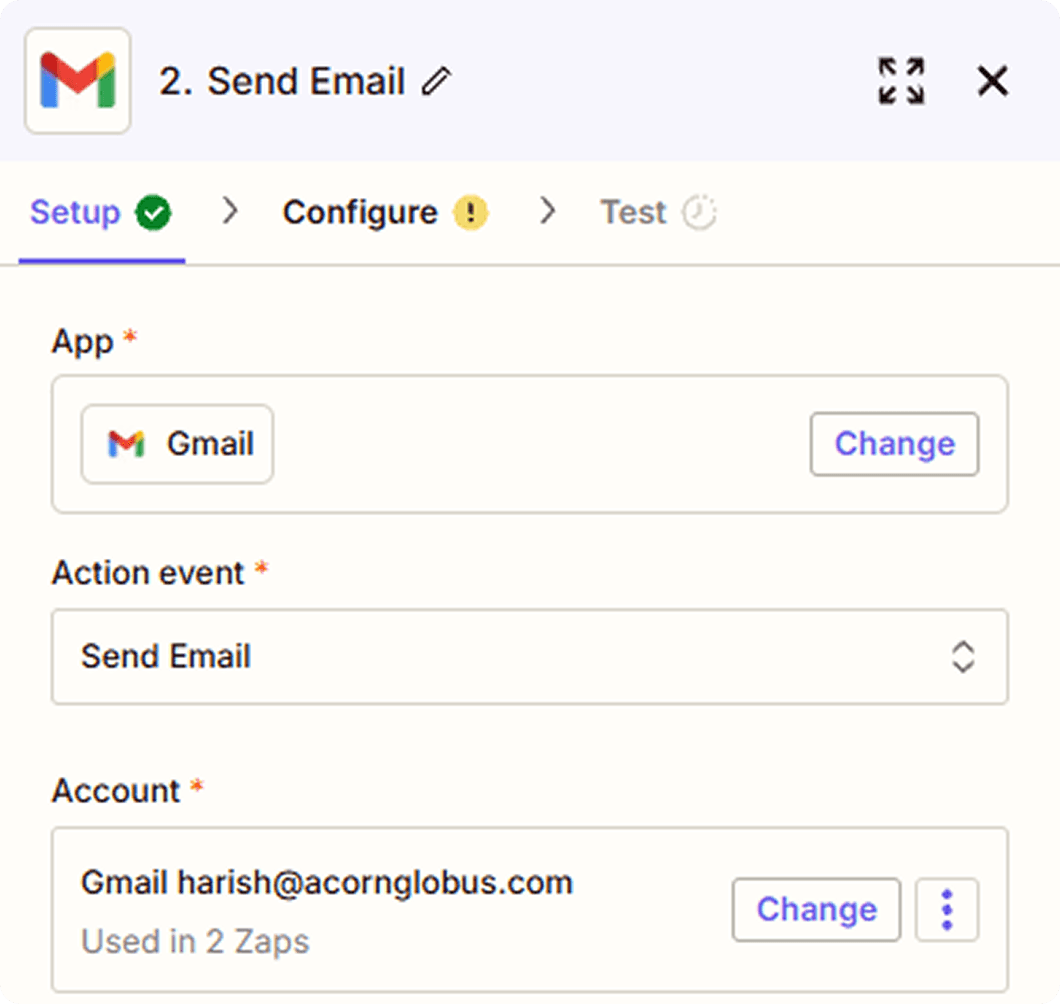Open the pencil icon to rename the step
The image size is (1060, 1004).
437,83
